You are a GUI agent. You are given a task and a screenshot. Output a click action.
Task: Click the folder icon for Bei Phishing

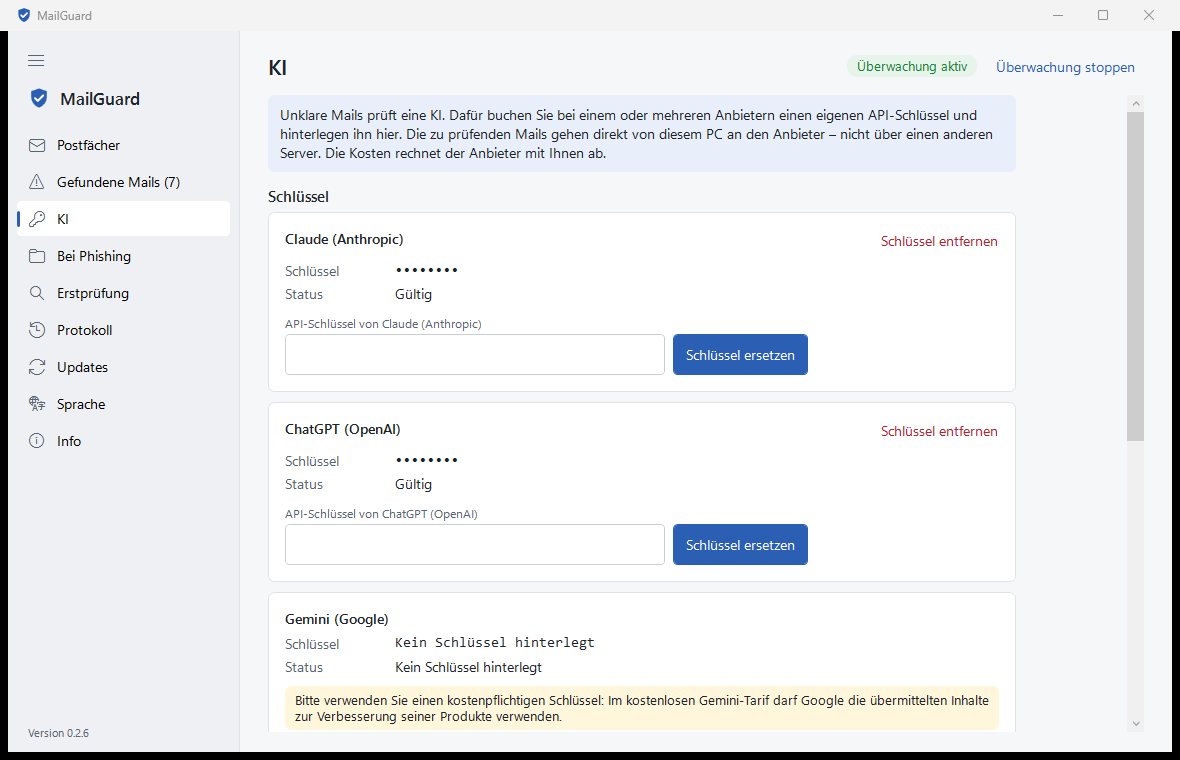pos(37,256)
